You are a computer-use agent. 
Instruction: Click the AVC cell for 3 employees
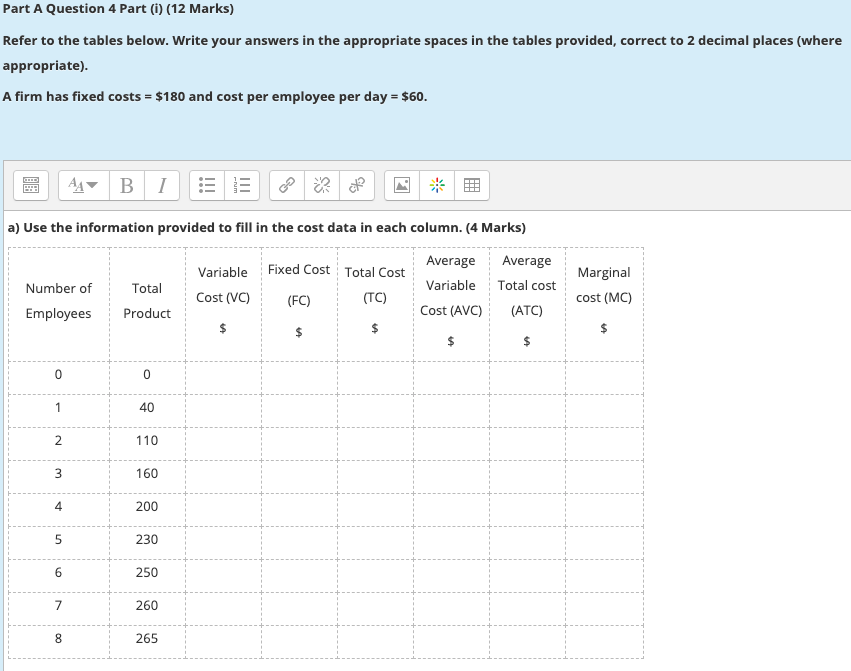[451, 477]
